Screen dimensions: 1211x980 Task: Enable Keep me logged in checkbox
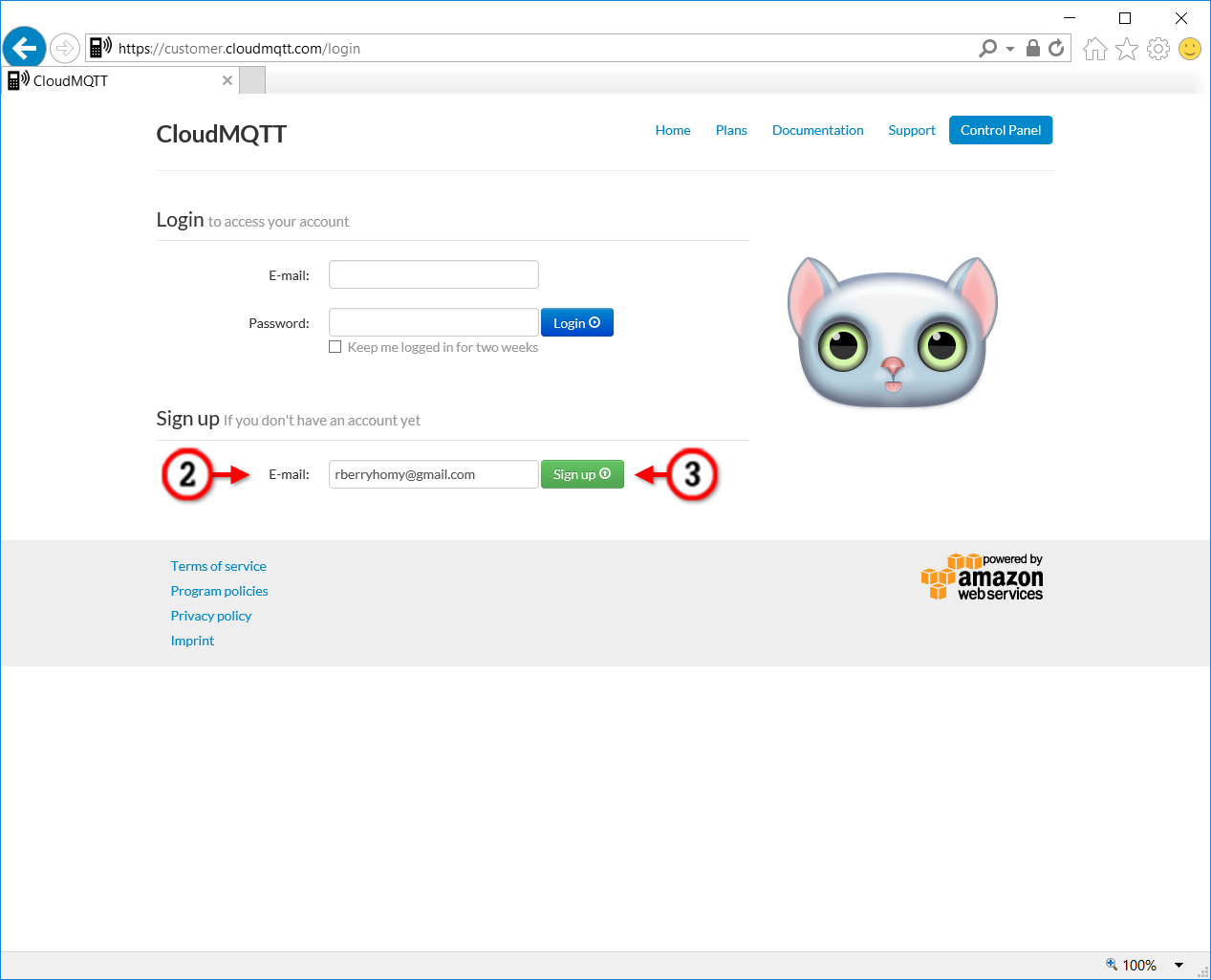pyautogui.click(x=335, y=347)
